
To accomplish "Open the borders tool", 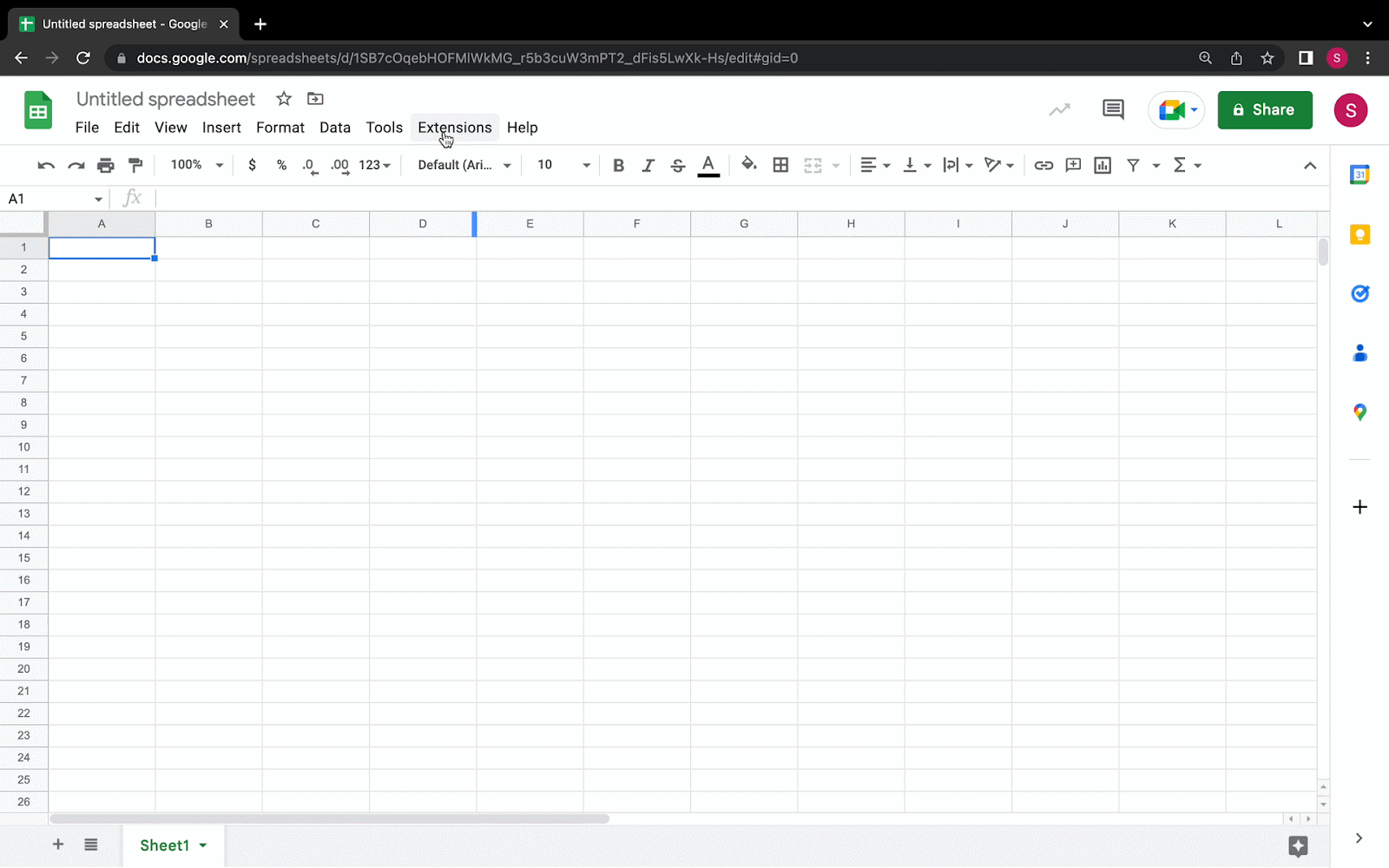I will click(x=780, y=165).
